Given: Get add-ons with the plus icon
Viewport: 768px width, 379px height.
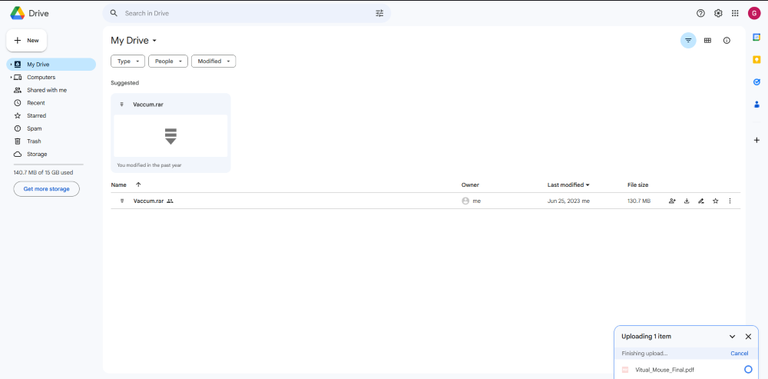Looking at the screenshot, I should (757, 140).
